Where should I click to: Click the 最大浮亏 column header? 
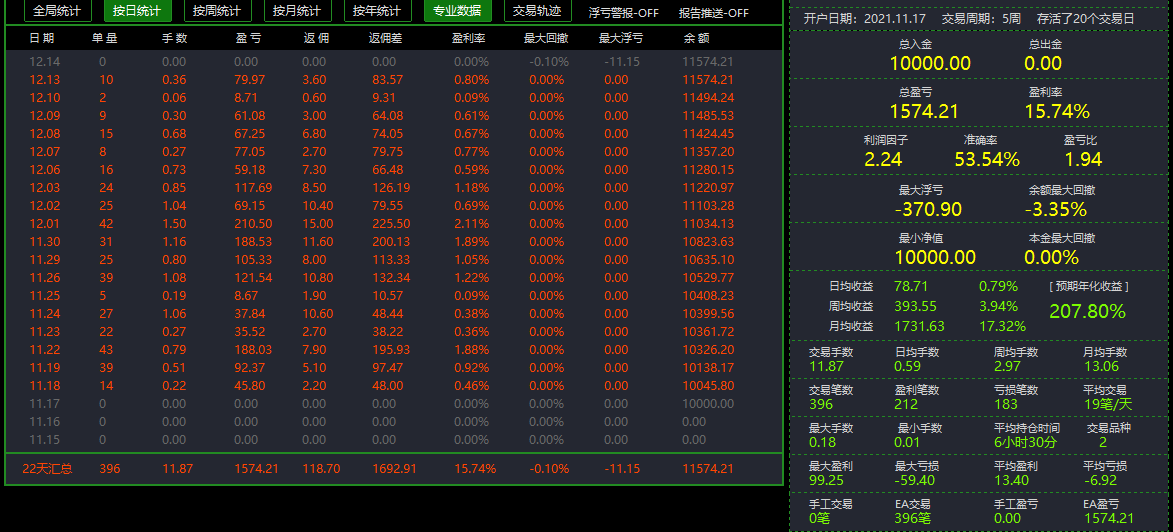click(621, 38)
